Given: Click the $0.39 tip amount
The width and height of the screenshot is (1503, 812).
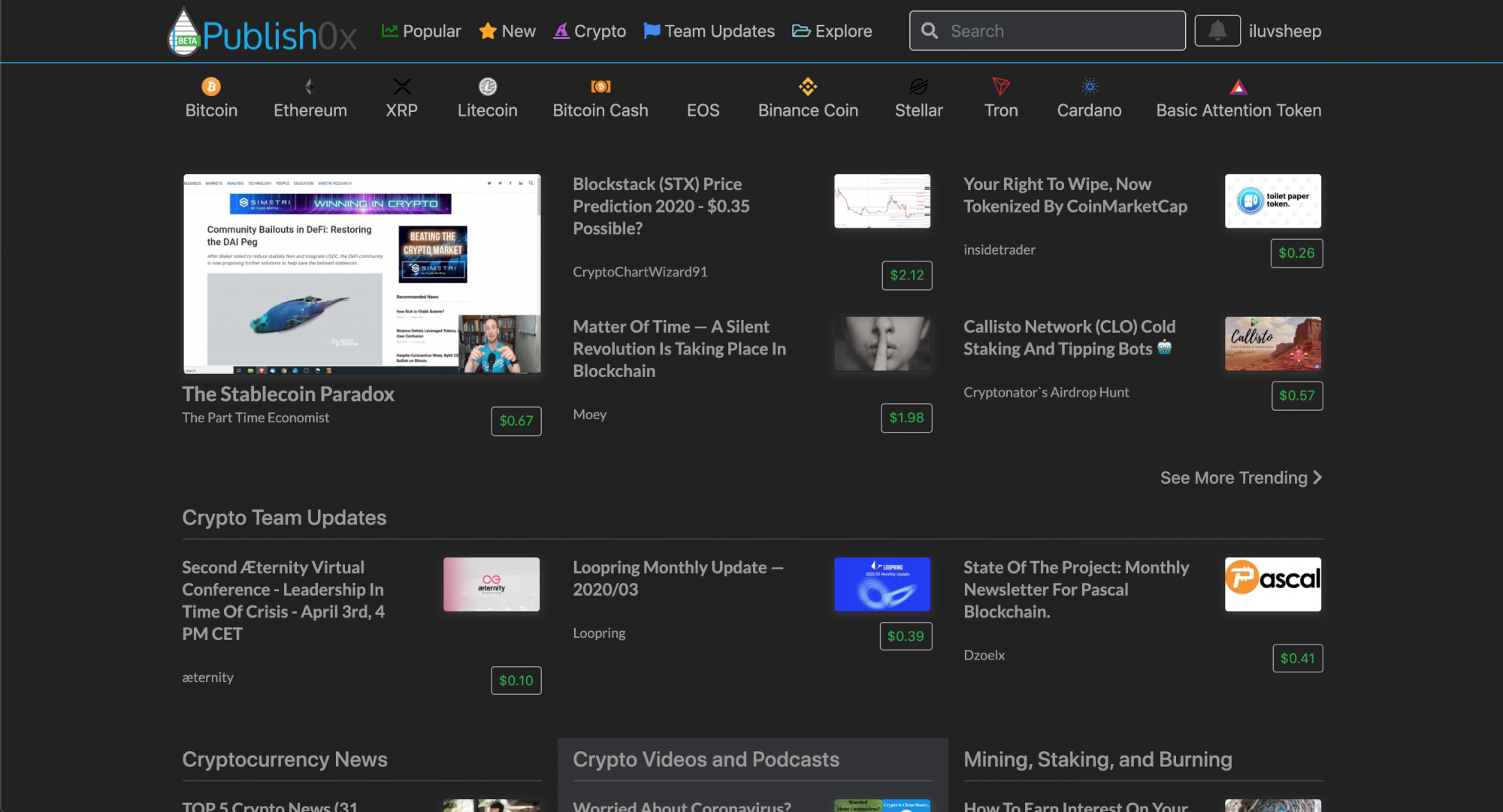Looking at the screenshot, I should point(906,636).
